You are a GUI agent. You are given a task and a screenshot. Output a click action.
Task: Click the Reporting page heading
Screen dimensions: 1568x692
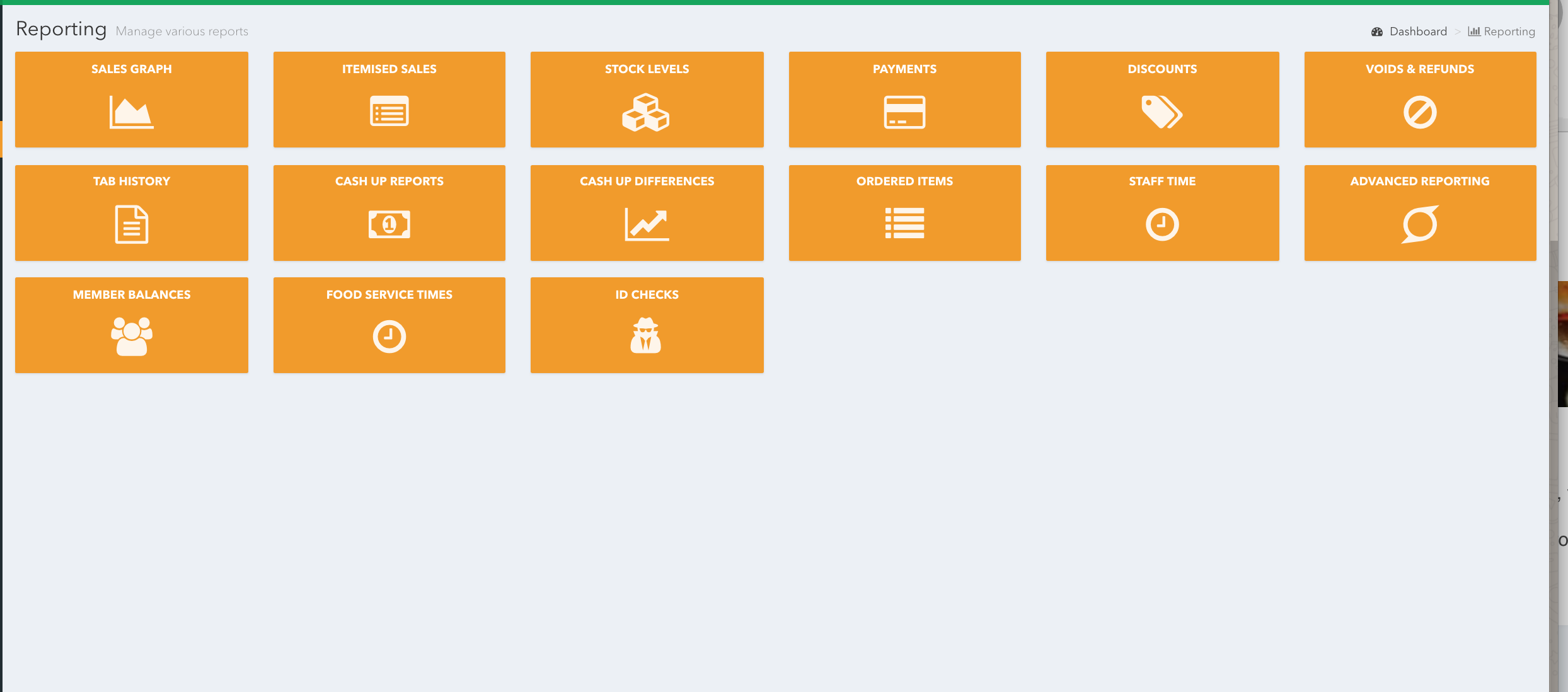click(61, 29)
